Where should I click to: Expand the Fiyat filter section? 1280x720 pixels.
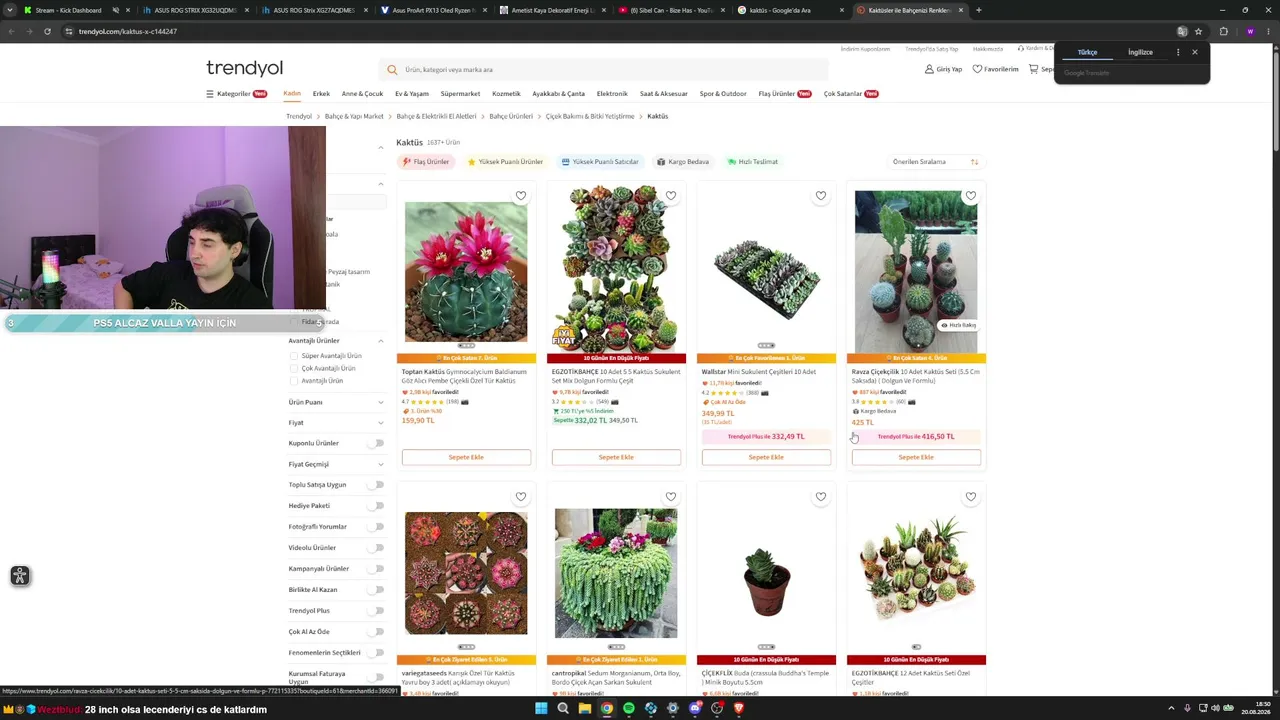[x=381, y=423]
